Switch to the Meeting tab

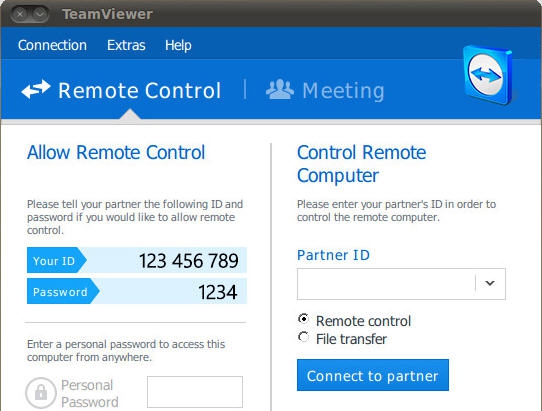coord(325,90)
